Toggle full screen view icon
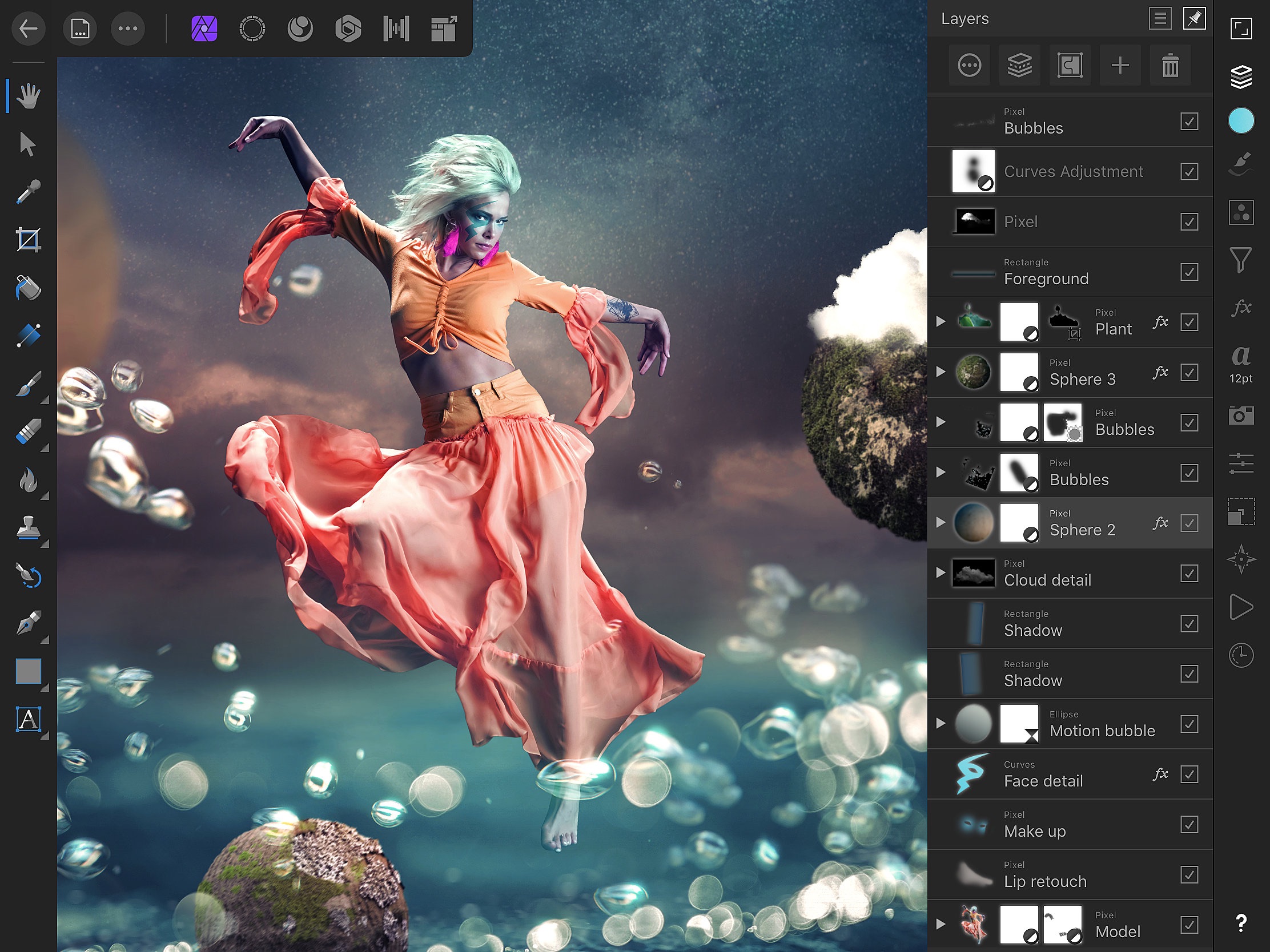 click(1241, 29)
